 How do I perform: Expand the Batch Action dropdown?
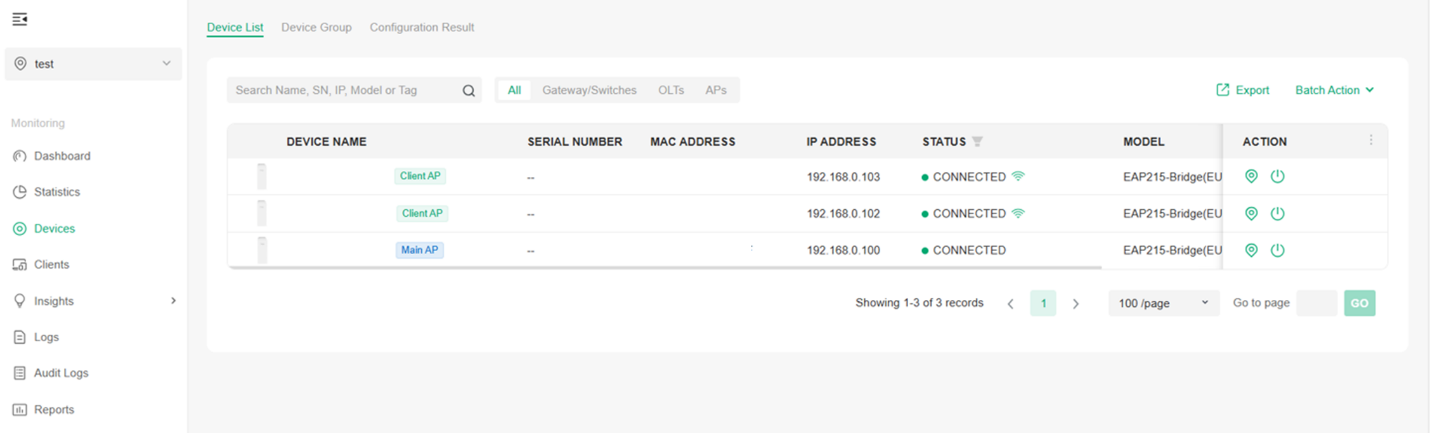coord(1334,90)
